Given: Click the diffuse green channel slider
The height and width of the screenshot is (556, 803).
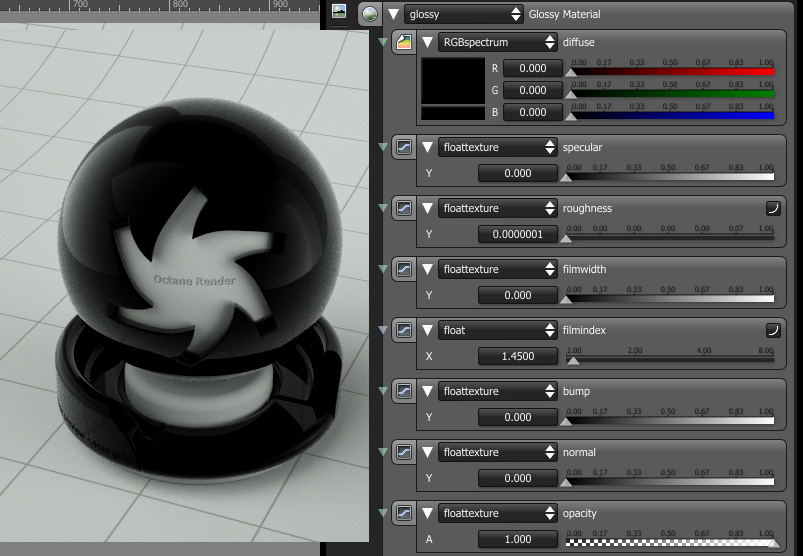Looking at the screenshot, I should 670,94.
